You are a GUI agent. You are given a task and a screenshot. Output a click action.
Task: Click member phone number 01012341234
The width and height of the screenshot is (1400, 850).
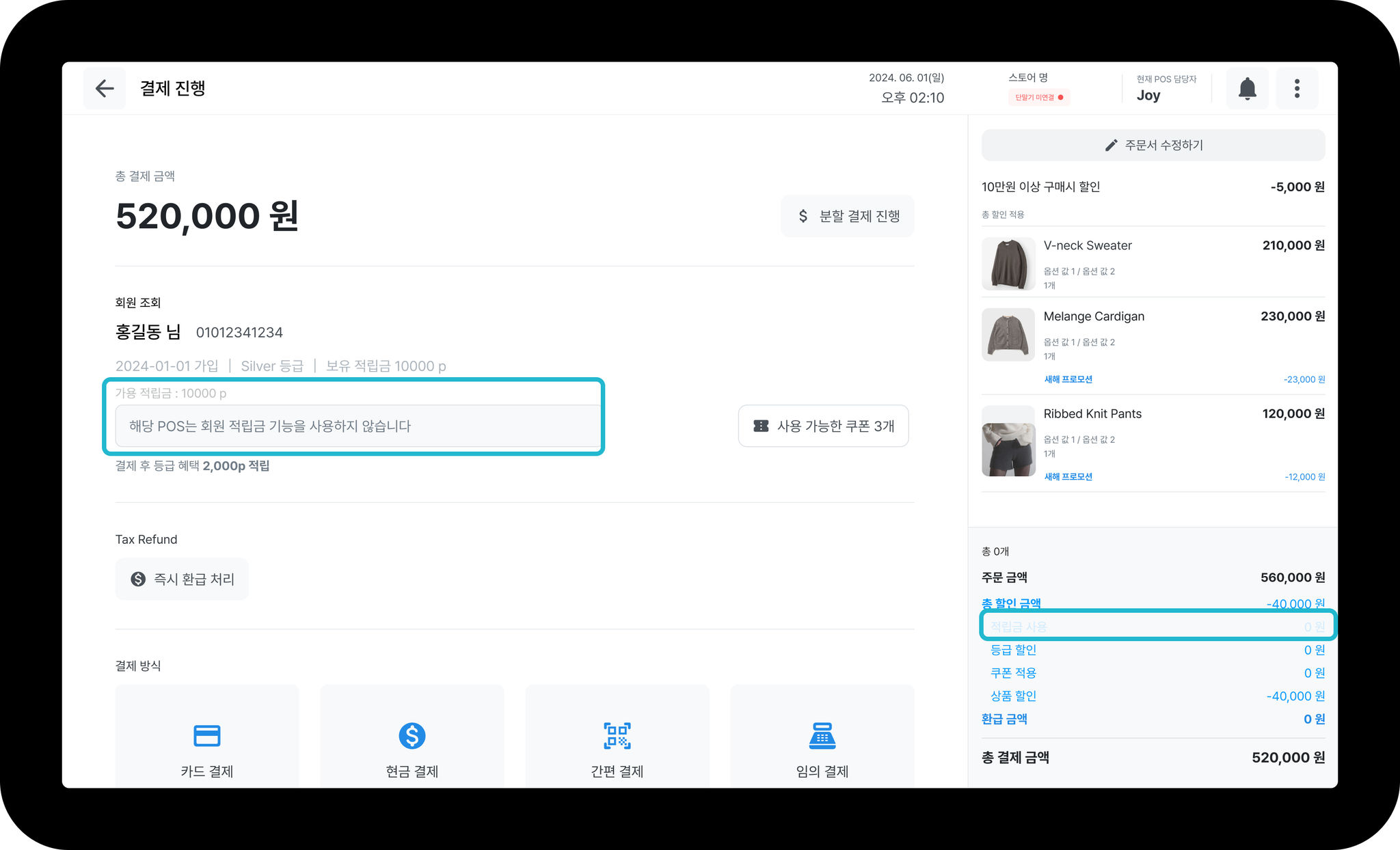tap(239, 333)
